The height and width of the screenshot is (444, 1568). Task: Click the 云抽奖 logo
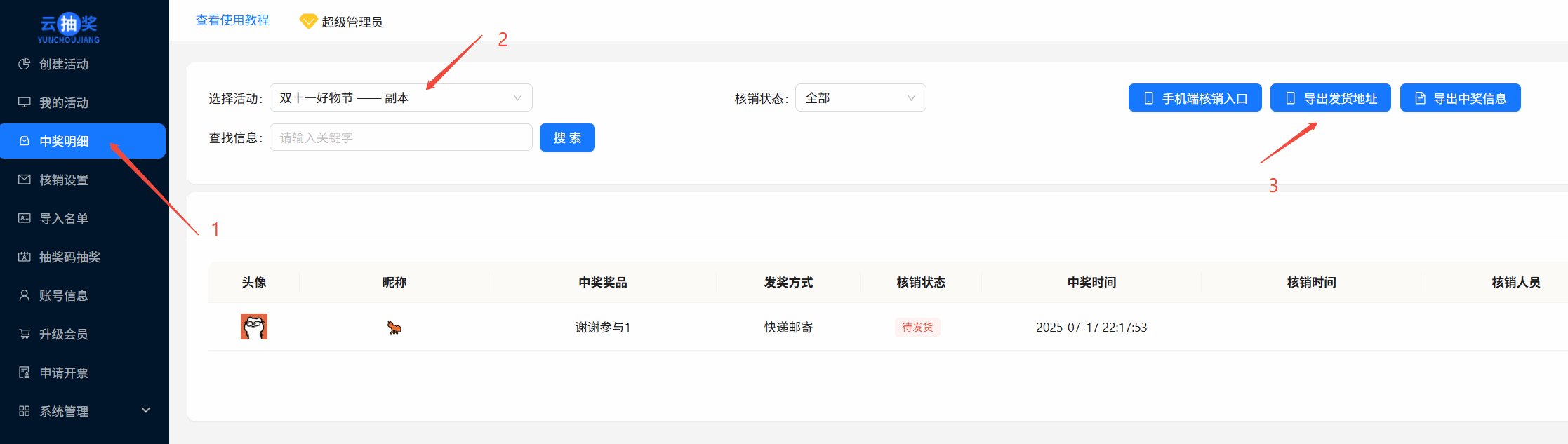click(69, 27)
